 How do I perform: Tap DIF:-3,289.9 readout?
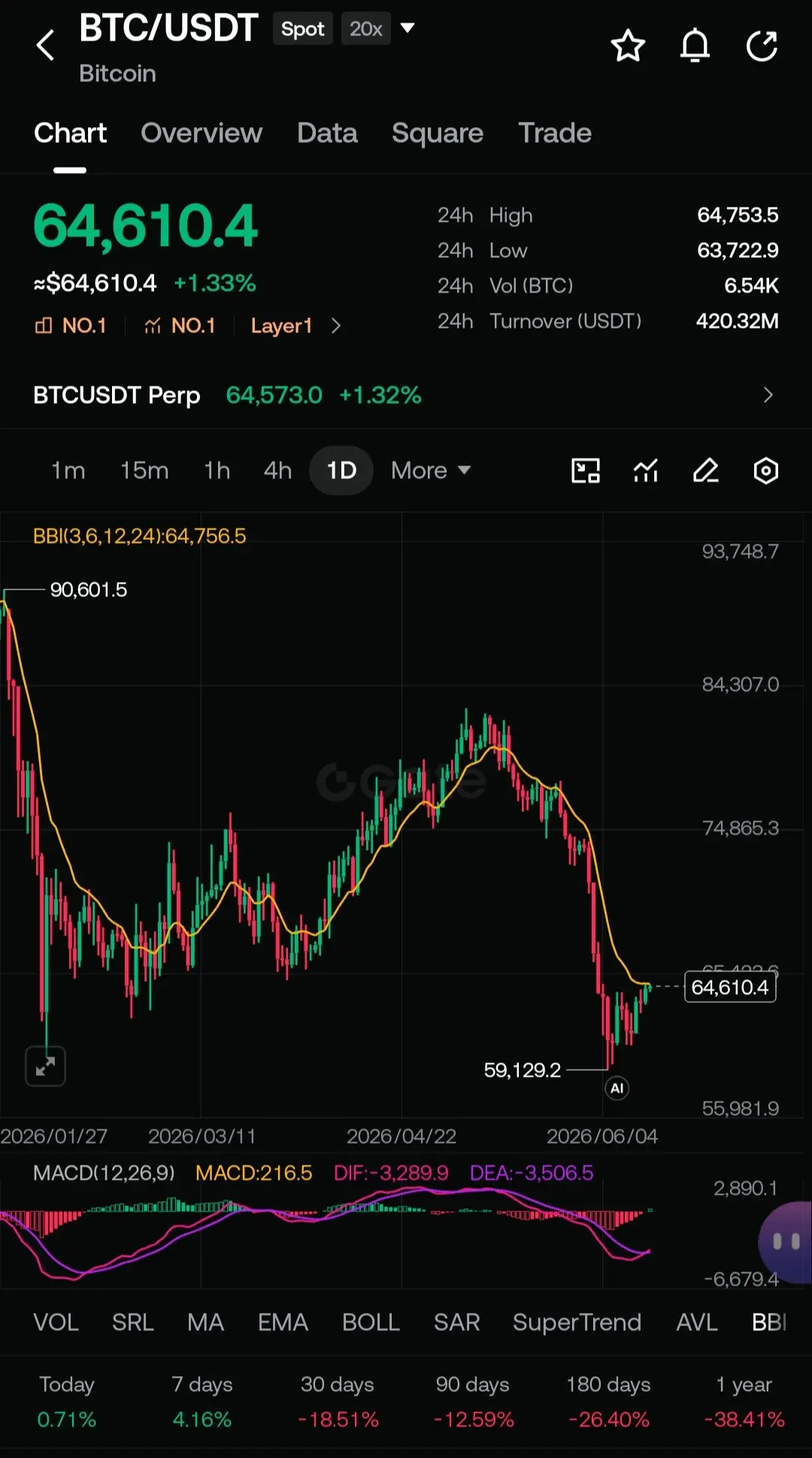(x=391, y=1173)
